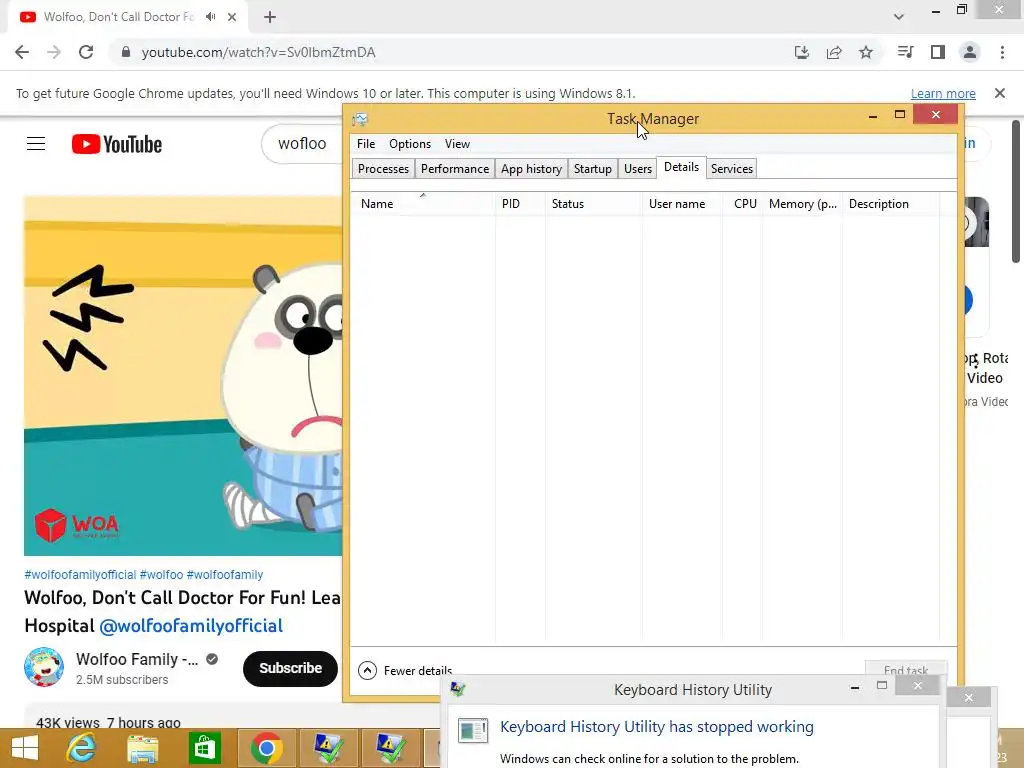Image resolution: width=1024 pixels, height=768 pixels.
Task: View site info via the lock icon
Action: click(x=126, y=52)
